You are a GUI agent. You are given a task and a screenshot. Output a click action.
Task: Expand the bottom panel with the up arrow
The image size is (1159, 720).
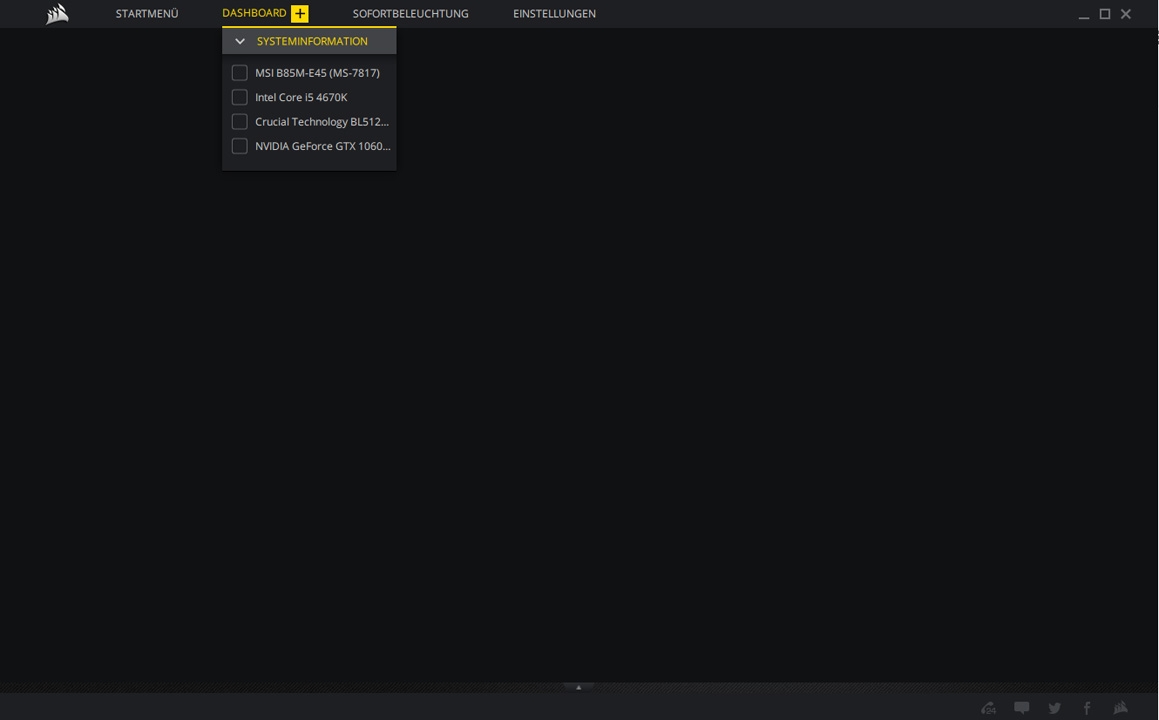[579, 687]
